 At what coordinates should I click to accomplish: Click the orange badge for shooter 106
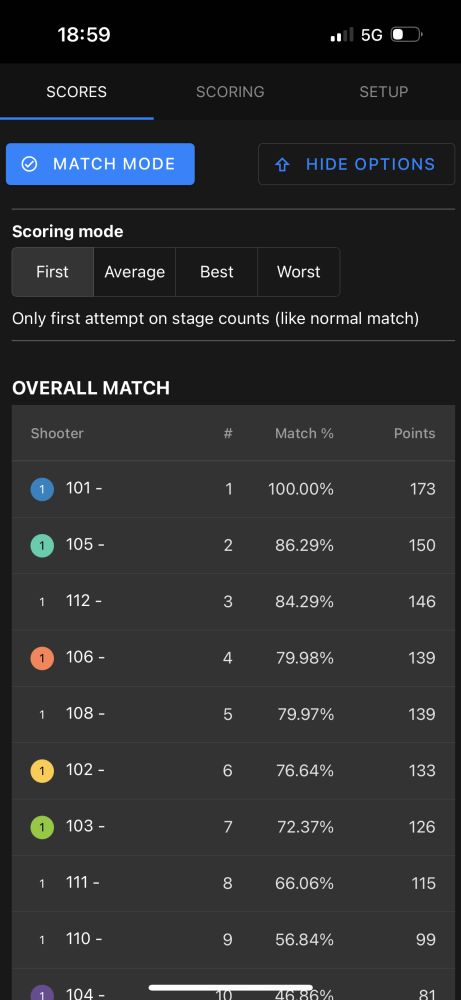(x=42, y=658)
